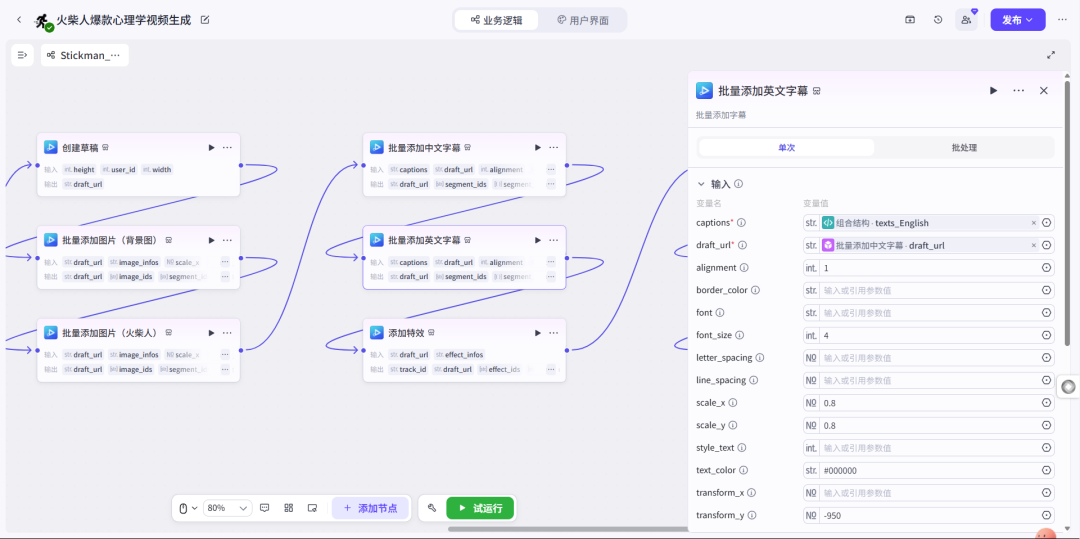Open the mouse interaction mode dropdown

click(x=187, y=508)
